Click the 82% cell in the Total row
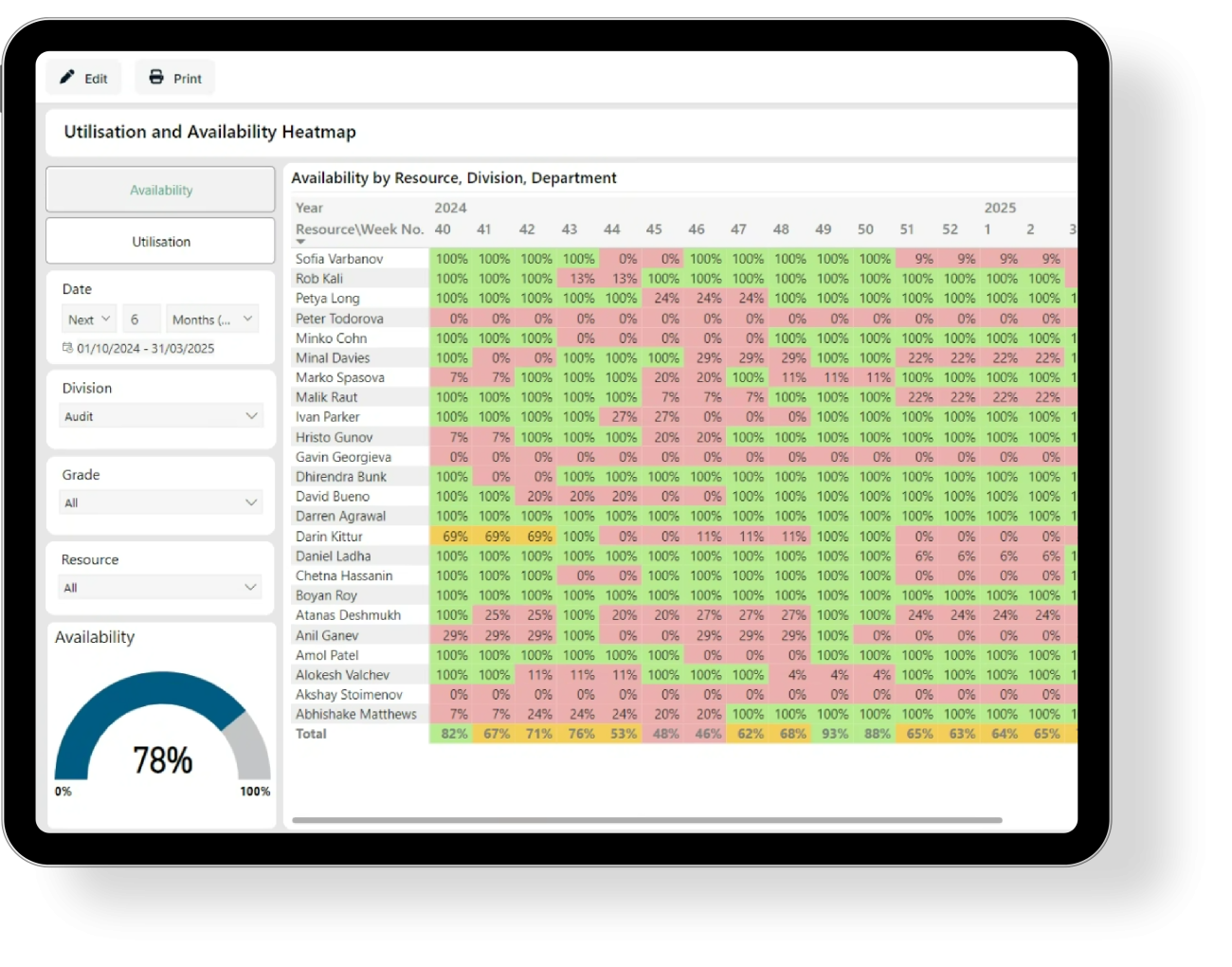 pyautogui.click(x=453, y=733)
